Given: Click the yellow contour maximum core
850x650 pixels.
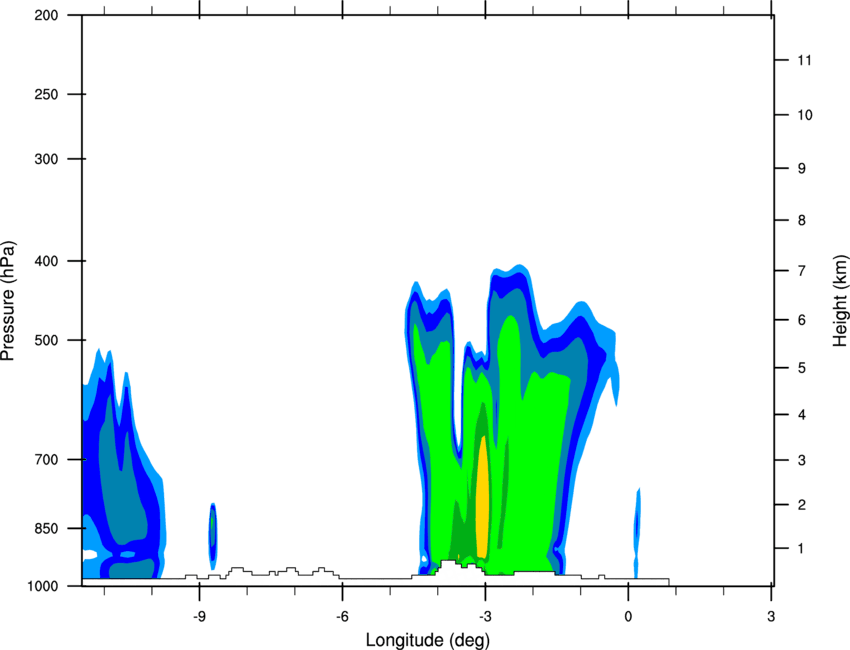Looking at the screenshot, I should [x=482, y=496].
